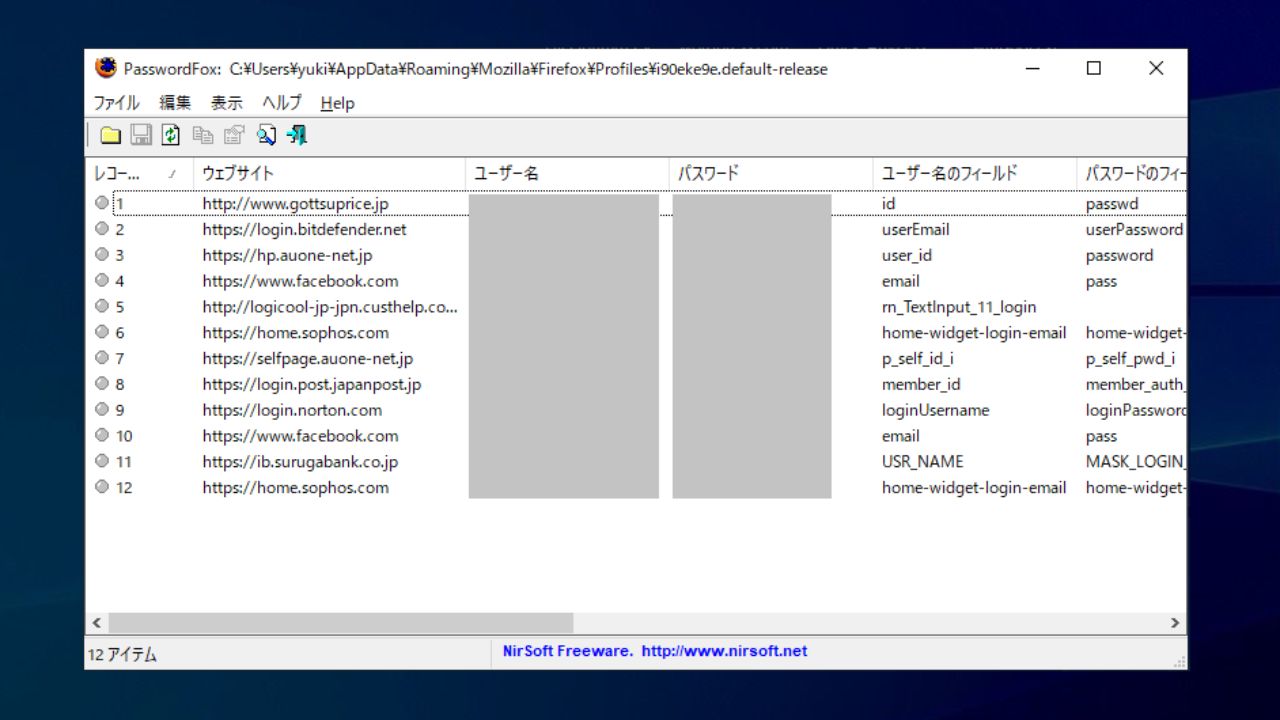Click the bullet icon of record 2
Screen dimensions: 1280x720
pos(102,229)
